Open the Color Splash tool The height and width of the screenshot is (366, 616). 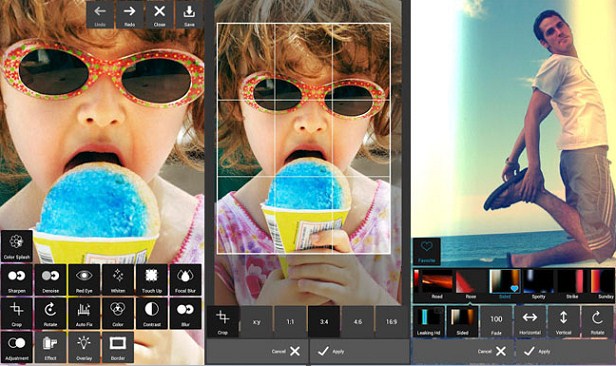click(x=16, y=246)
